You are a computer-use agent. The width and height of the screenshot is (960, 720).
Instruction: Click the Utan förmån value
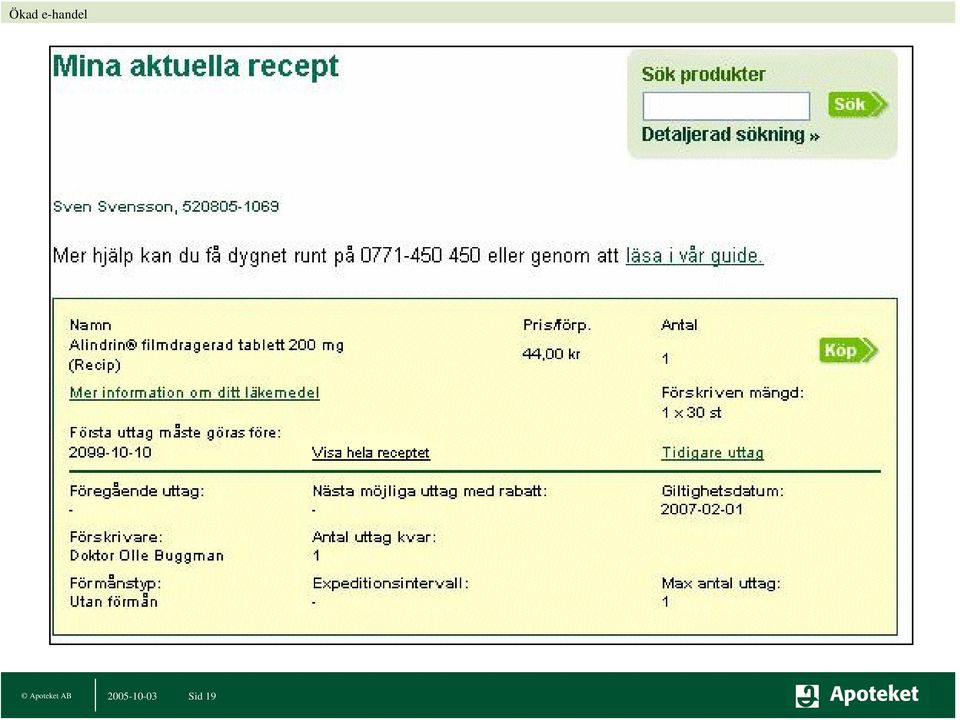click(113, 602)
